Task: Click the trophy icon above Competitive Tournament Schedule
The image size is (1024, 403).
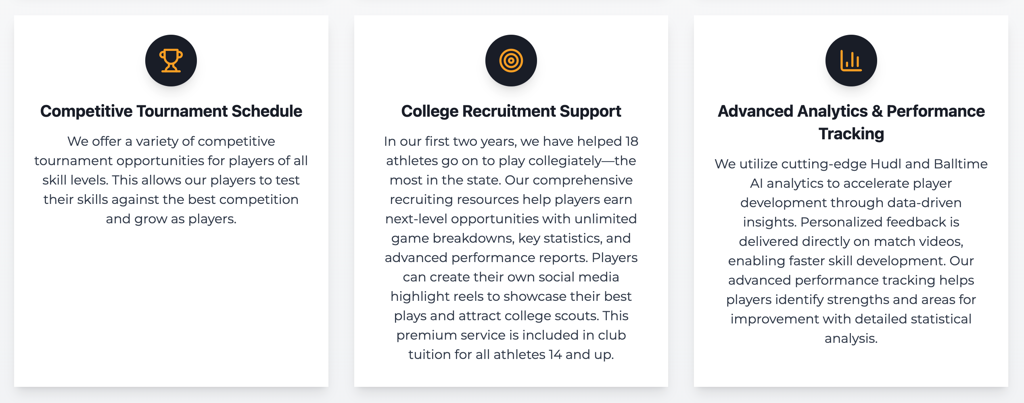Action: point(171,61)
